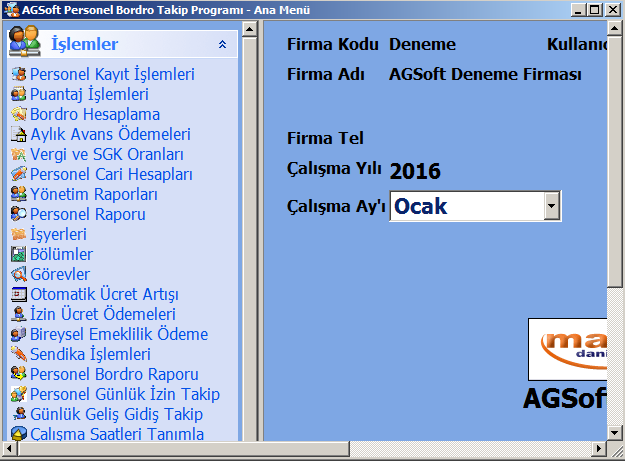Click the Personel Bordro Raporu icon
625x461 pixels.
tap(18, 374)
